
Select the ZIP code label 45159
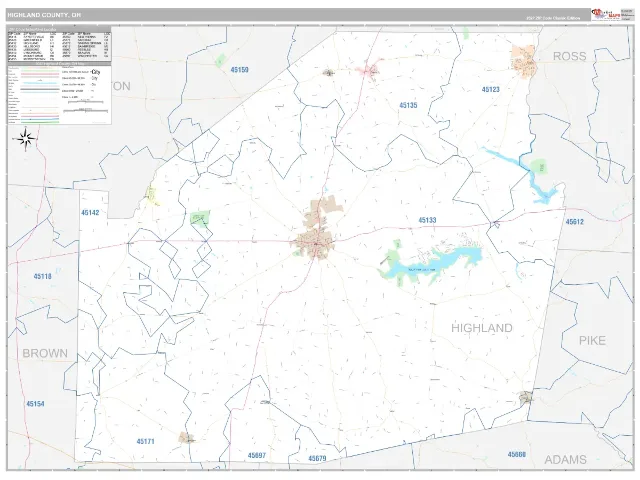click(239, 70)
